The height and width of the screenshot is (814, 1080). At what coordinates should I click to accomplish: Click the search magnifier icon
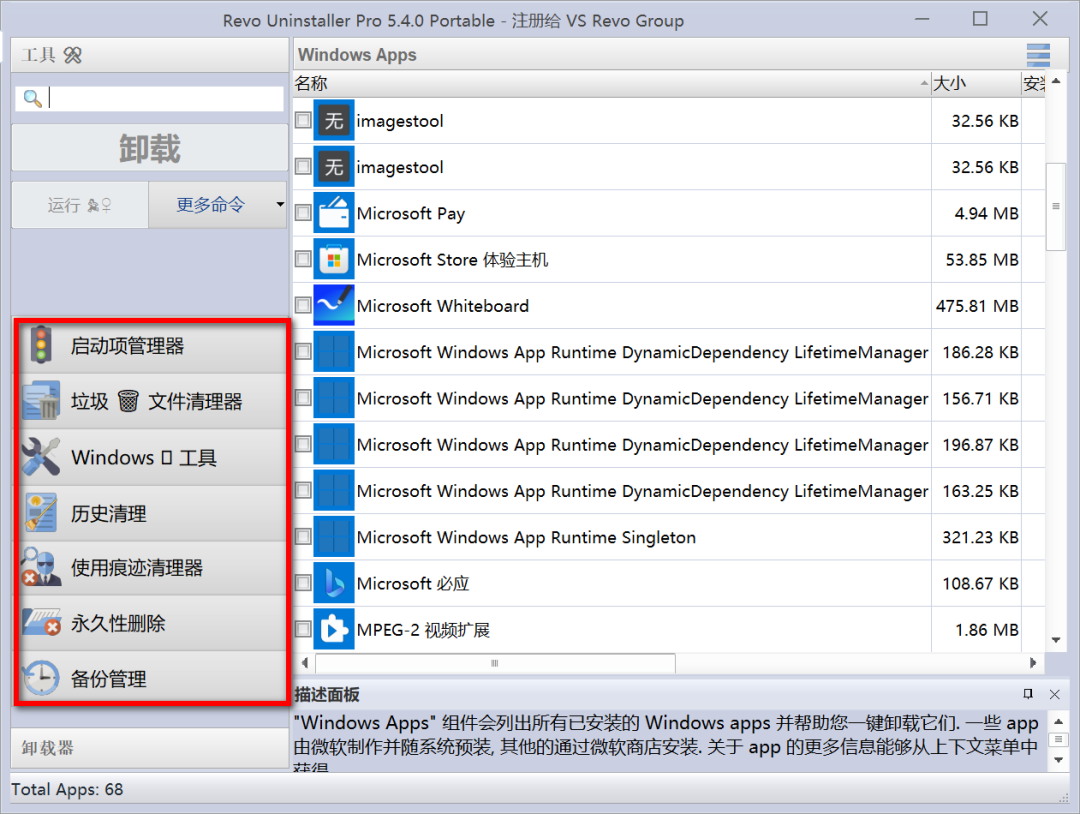(x=32, y=98)
